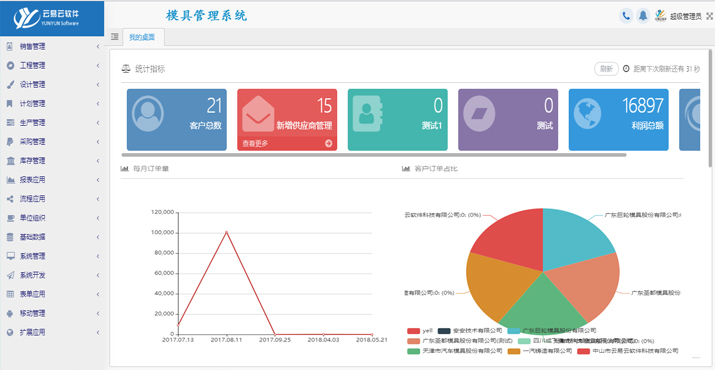Click the 生产管理 list icon
The image size is (715, 370).
tap(10, 123)
